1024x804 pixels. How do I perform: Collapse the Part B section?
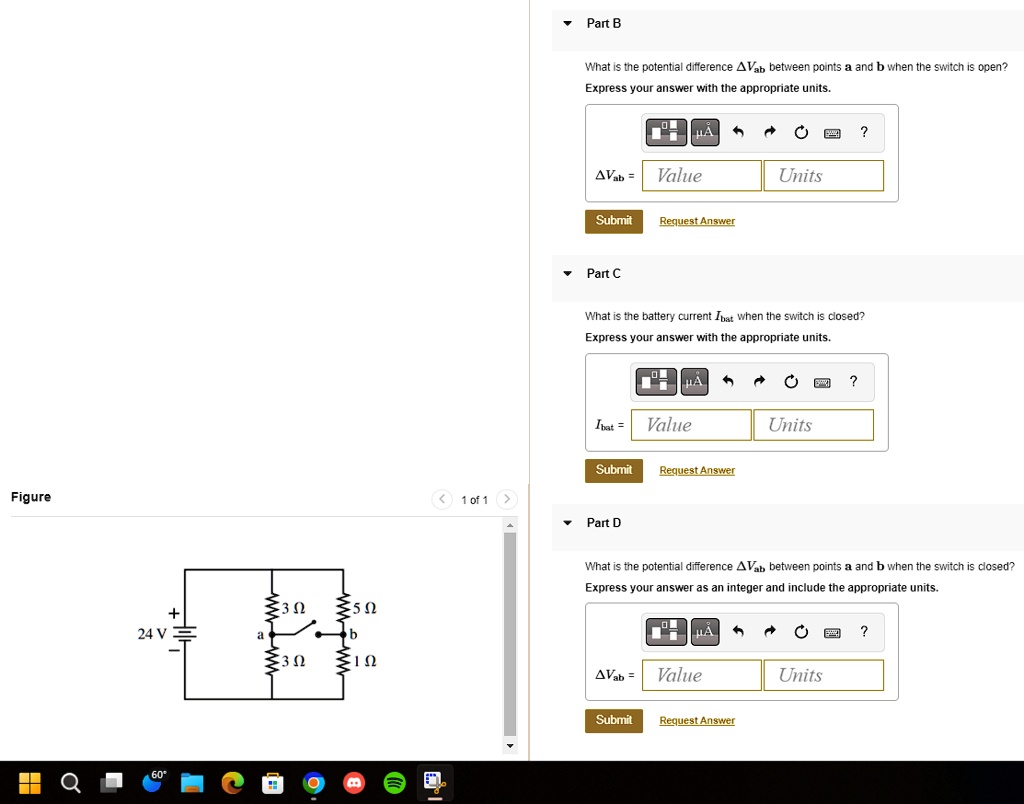tap(567, 23)
